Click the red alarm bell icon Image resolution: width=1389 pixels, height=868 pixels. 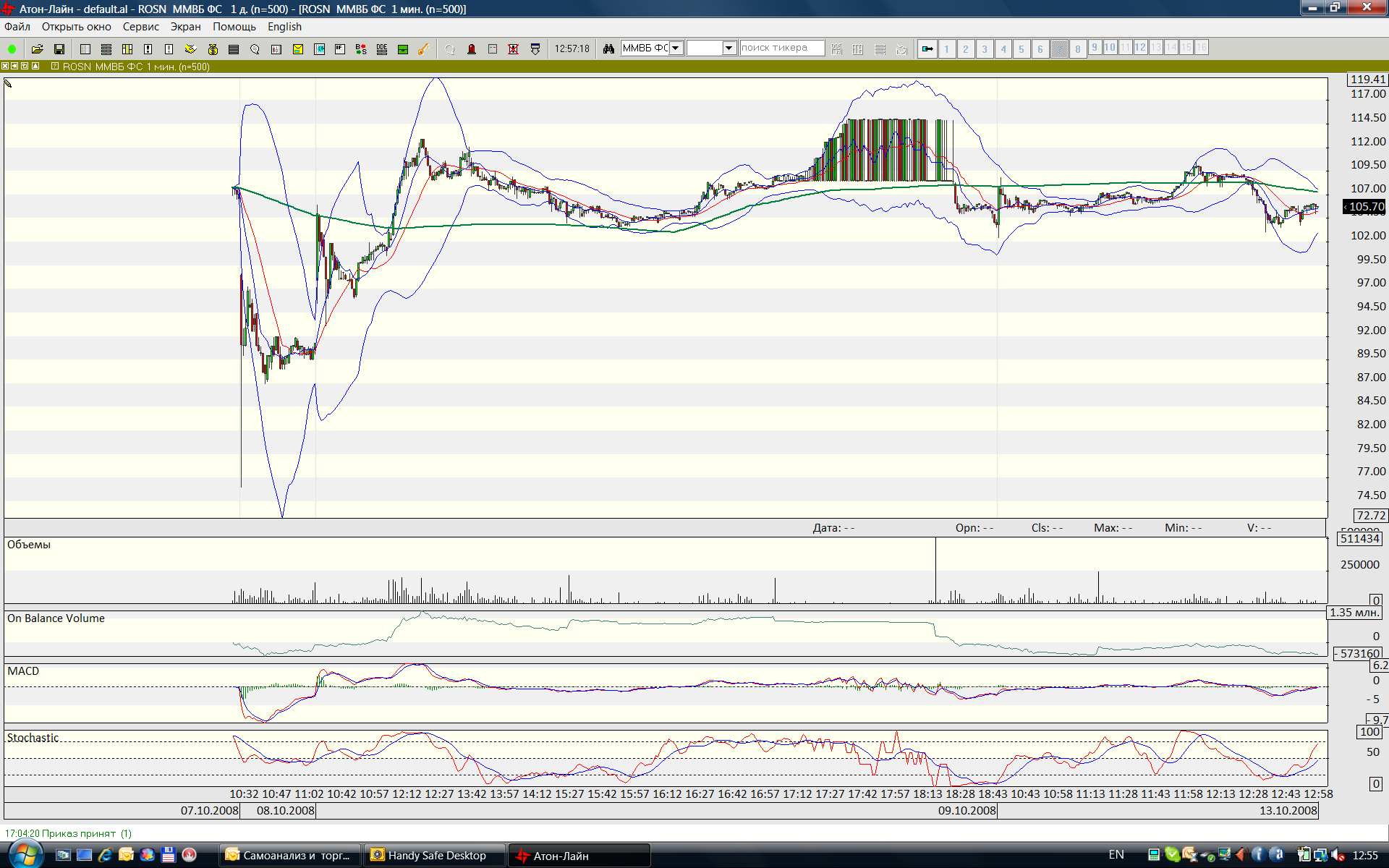pos(472,49)
